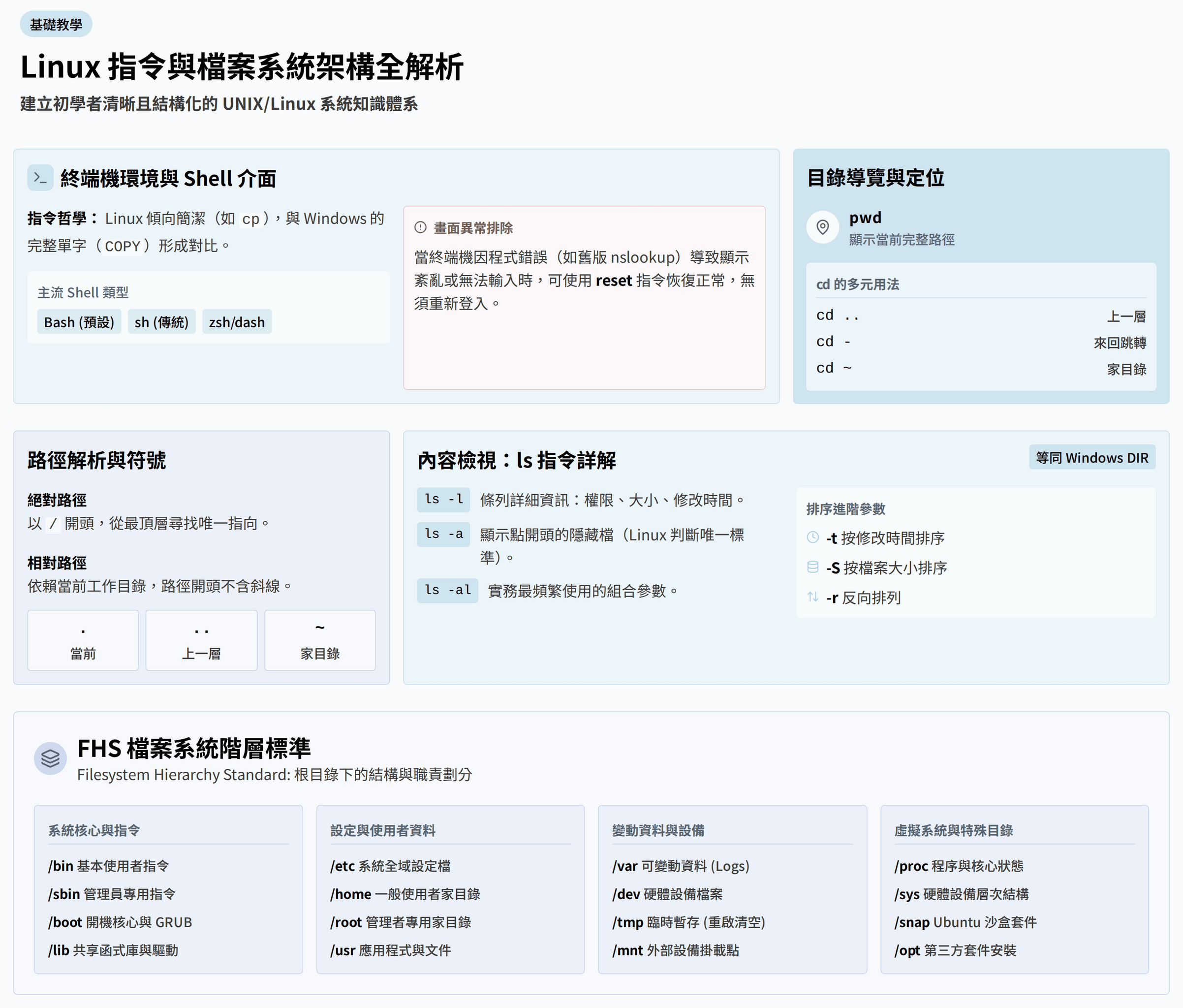
Task: Click the COPY inline code snippet
Action: tap(123, 246)
